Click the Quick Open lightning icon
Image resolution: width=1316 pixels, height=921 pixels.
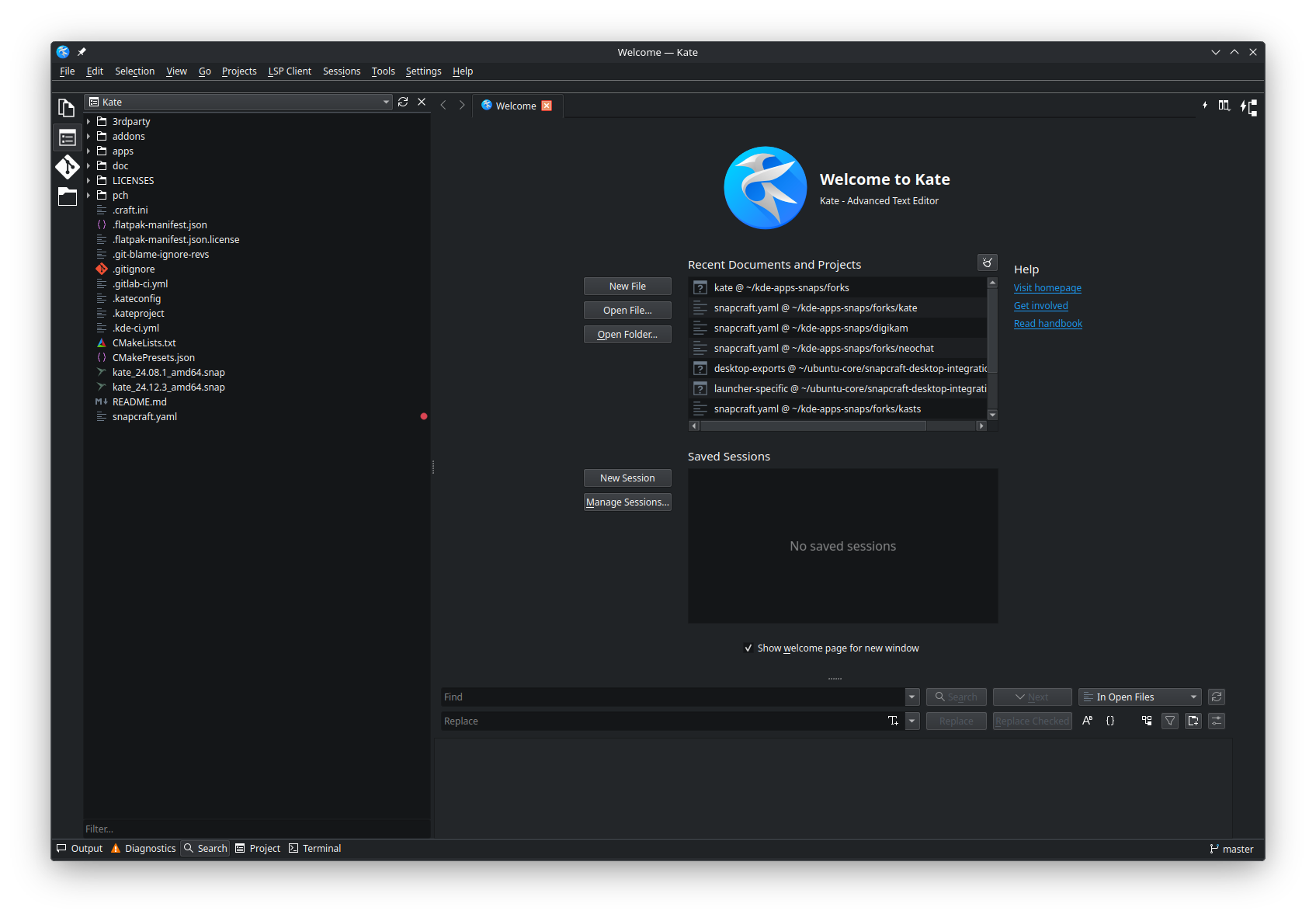coord(1205,105)
